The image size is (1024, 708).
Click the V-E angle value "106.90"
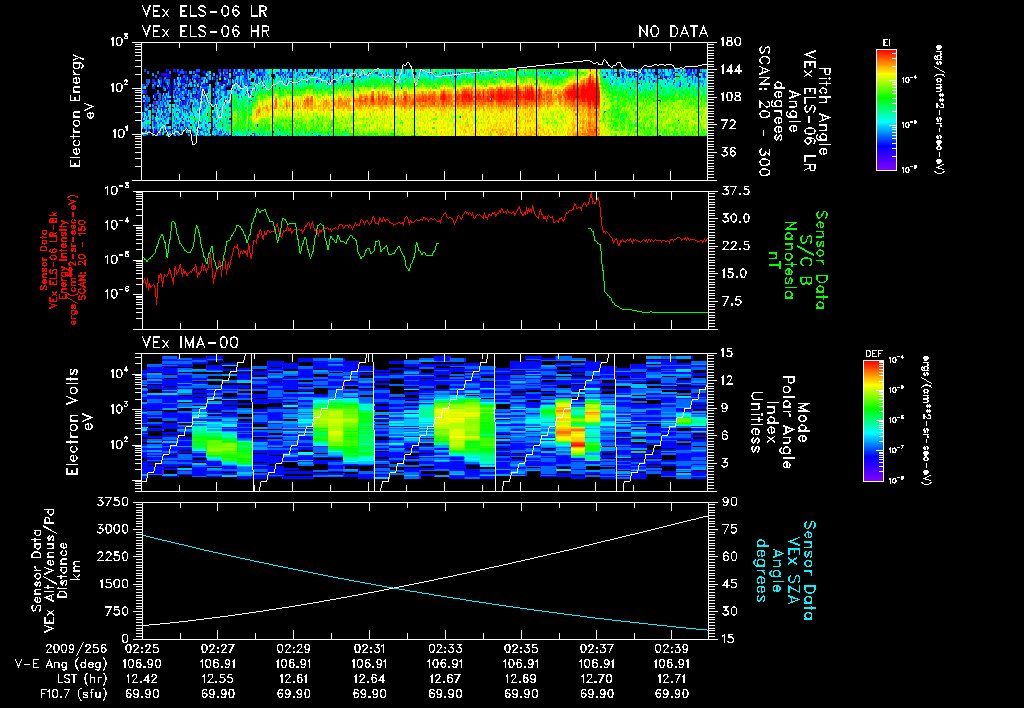(142, 664)
